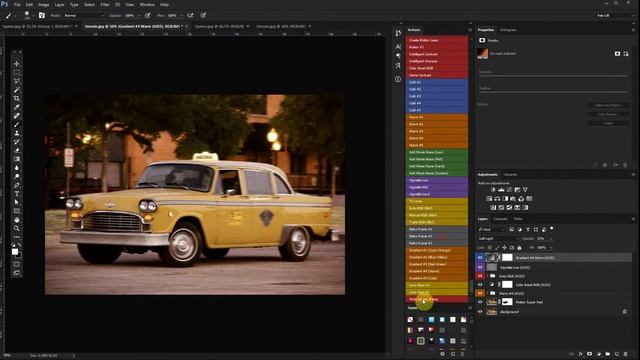Toggle visibility of Auto RGB group

click(x=480, y=276)
